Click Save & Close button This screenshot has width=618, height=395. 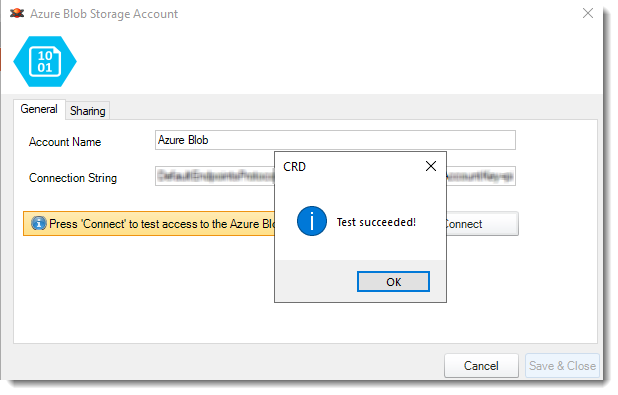tap(562, 365)
